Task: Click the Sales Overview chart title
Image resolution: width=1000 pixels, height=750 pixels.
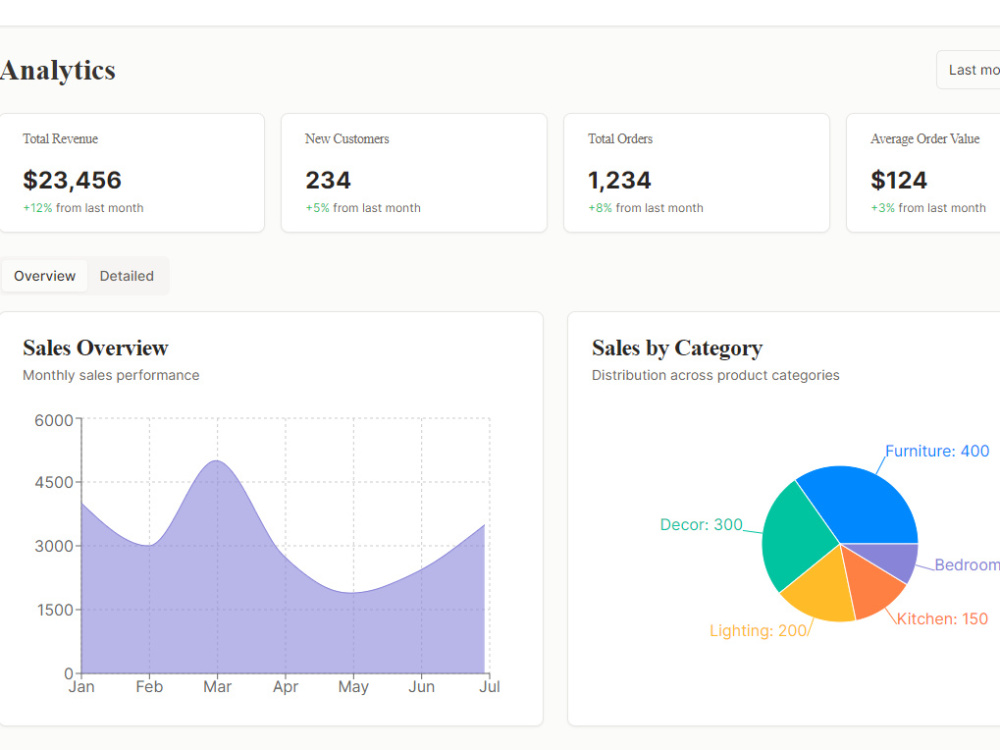Action: (x=96, y=348)
